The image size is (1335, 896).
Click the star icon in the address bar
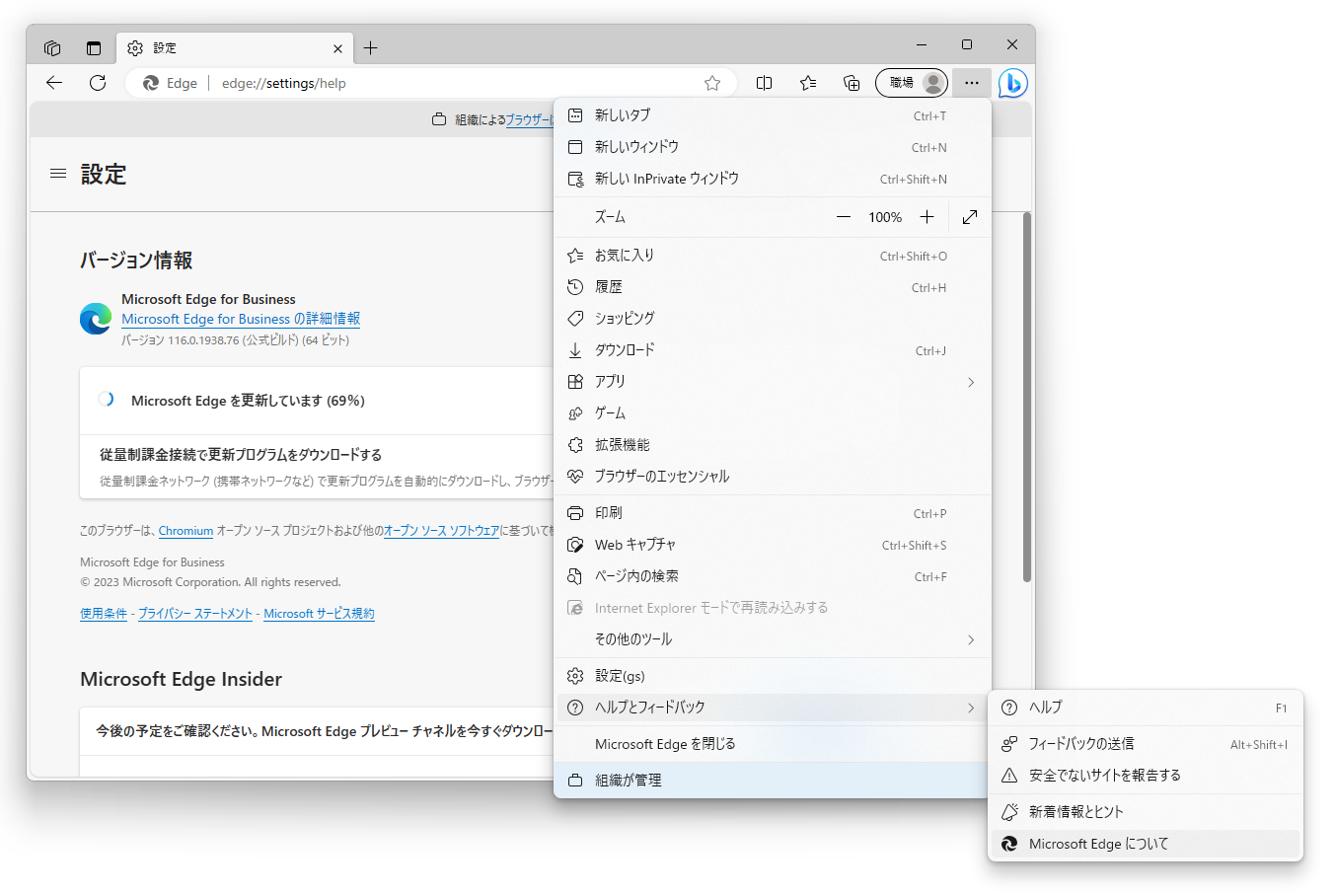712,83
